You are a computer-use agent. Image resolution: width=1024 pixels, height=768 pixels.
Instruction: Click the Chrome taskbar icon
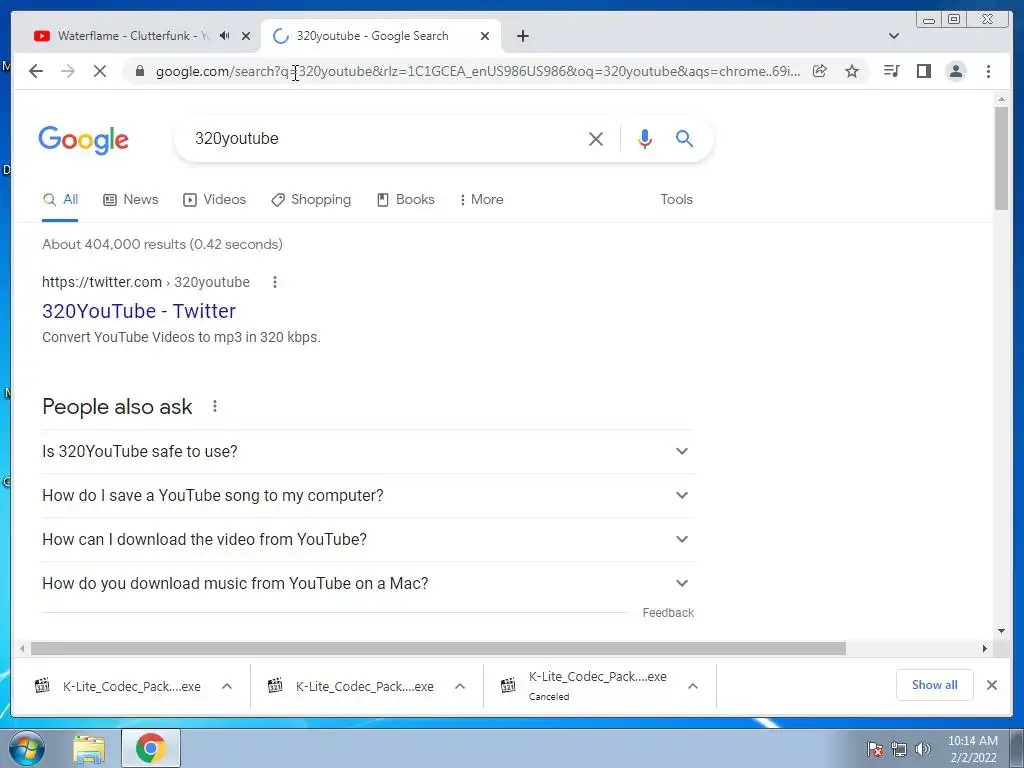point(151,748)
